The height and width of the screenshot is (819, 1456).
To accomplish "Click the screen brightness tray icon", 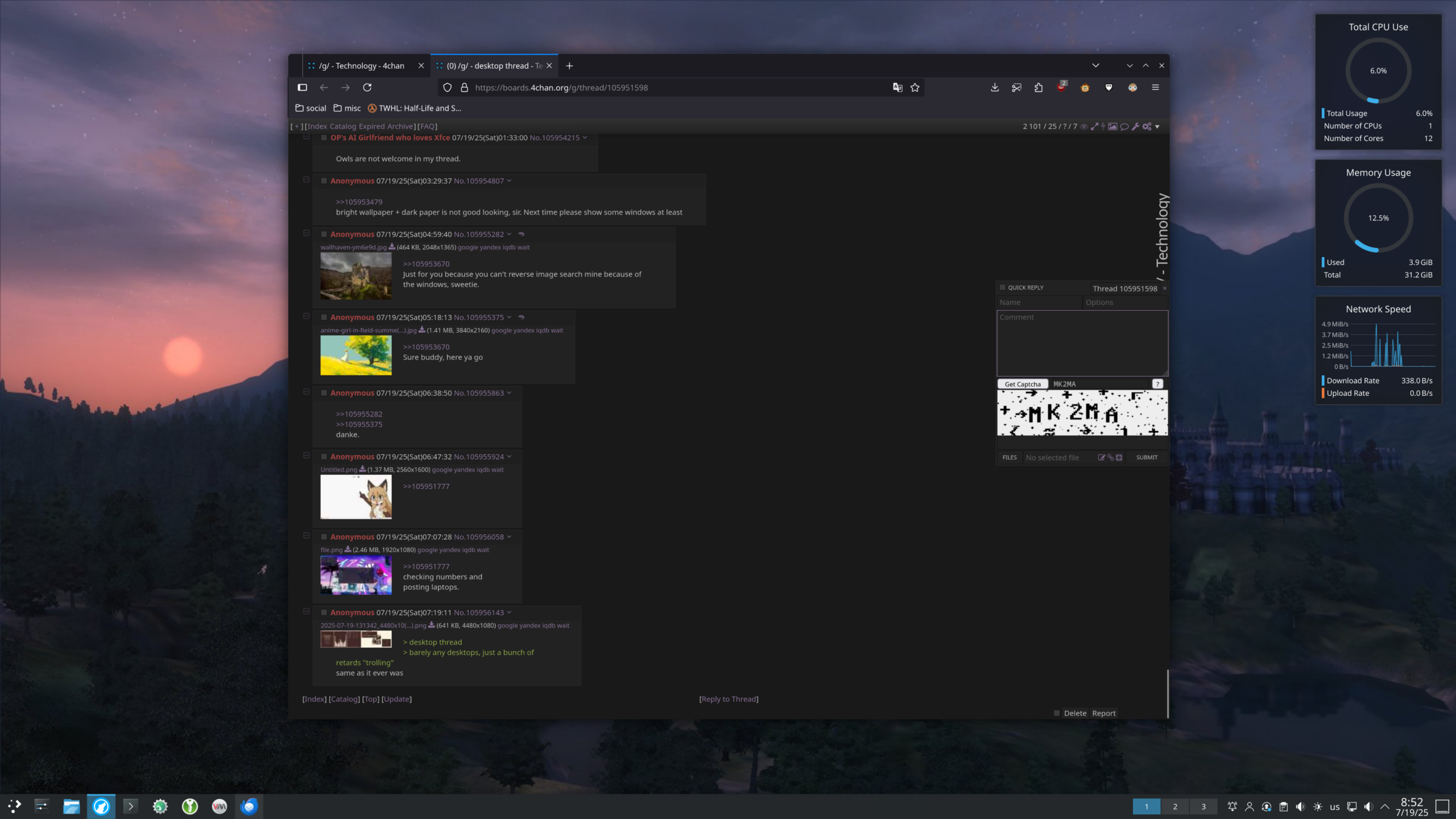I will coord(1317,806).
